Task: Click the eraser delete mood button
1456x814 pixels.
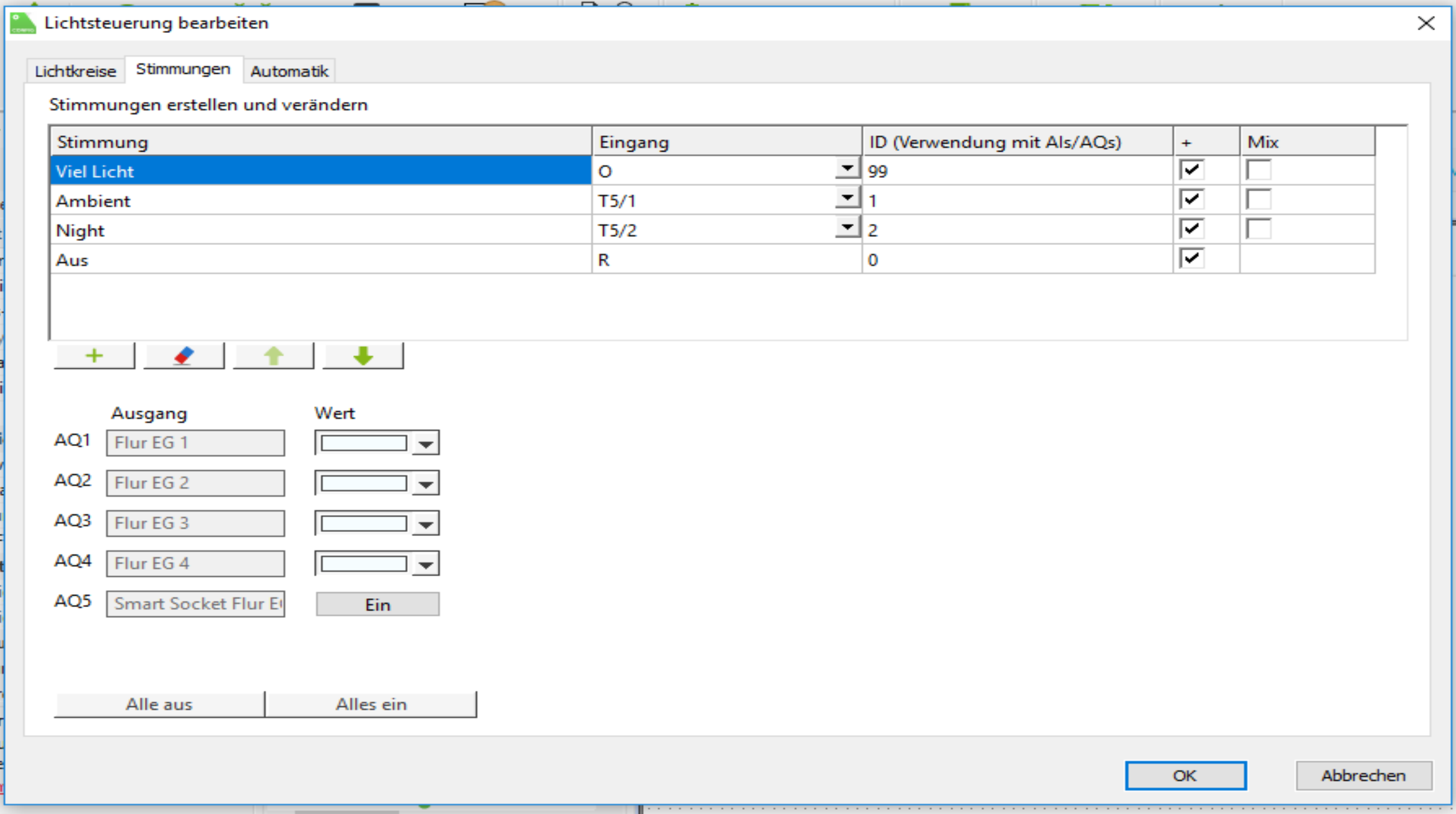Action: [184, 356]
